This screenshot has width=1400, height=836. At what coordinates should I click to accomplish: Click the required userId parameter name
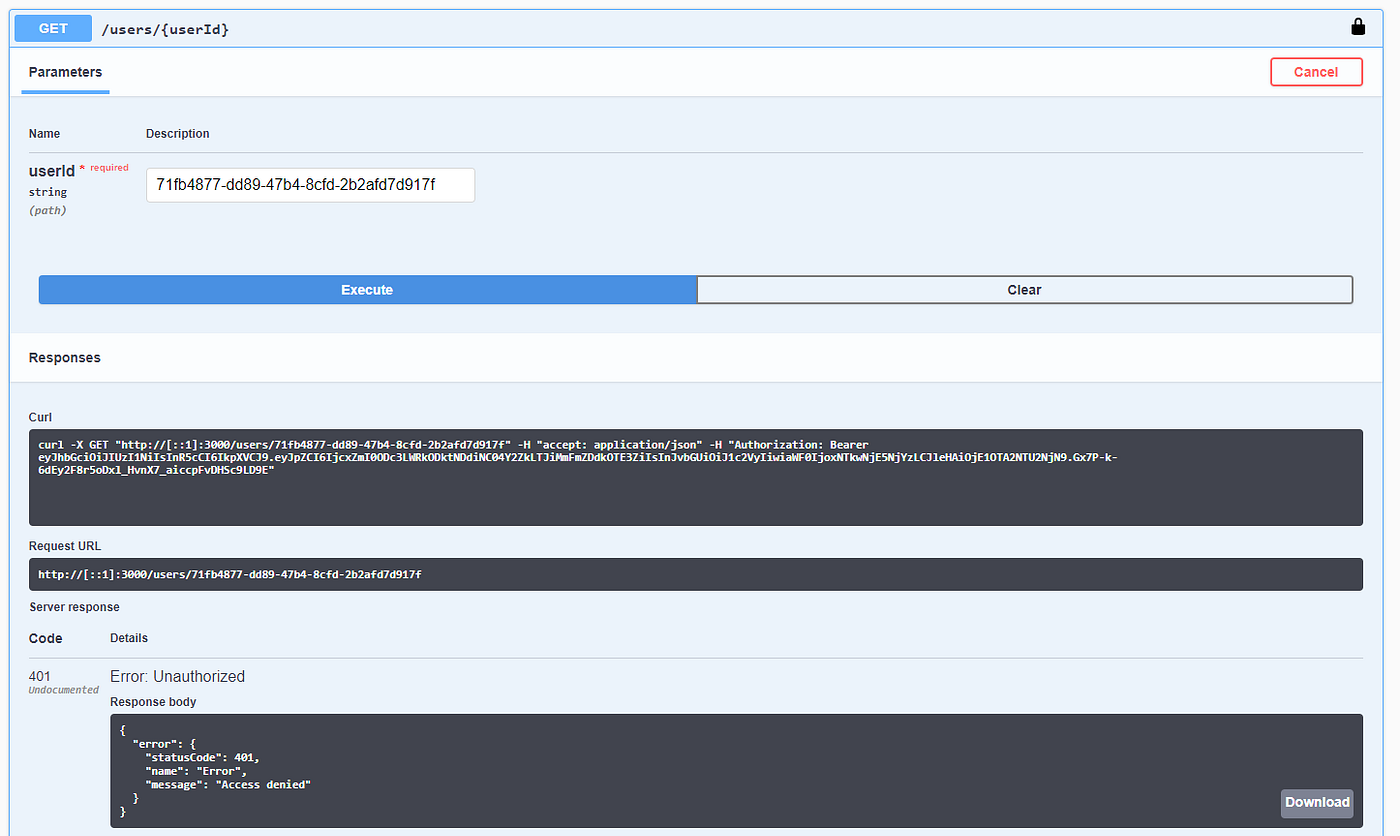click(52, 170)
